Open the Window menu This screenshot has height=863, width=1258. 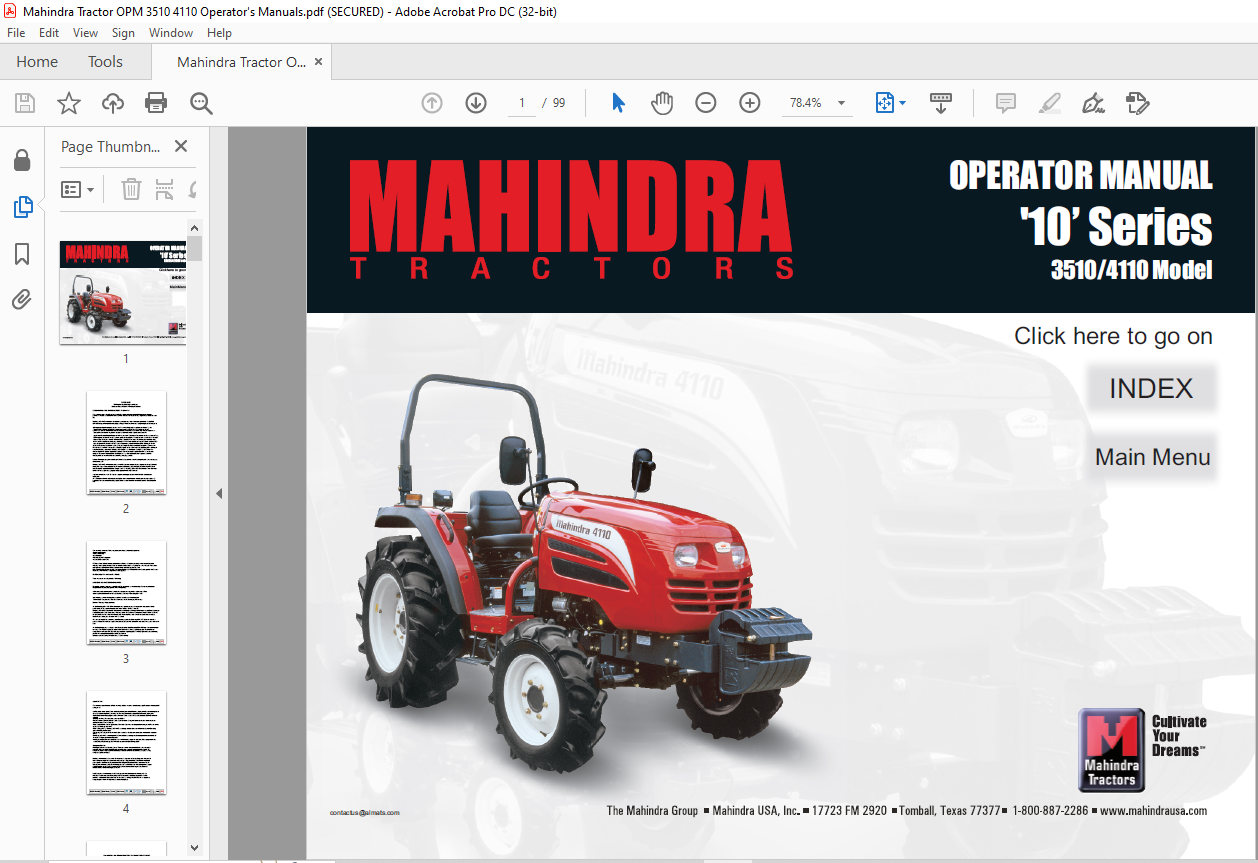(171, 33)
